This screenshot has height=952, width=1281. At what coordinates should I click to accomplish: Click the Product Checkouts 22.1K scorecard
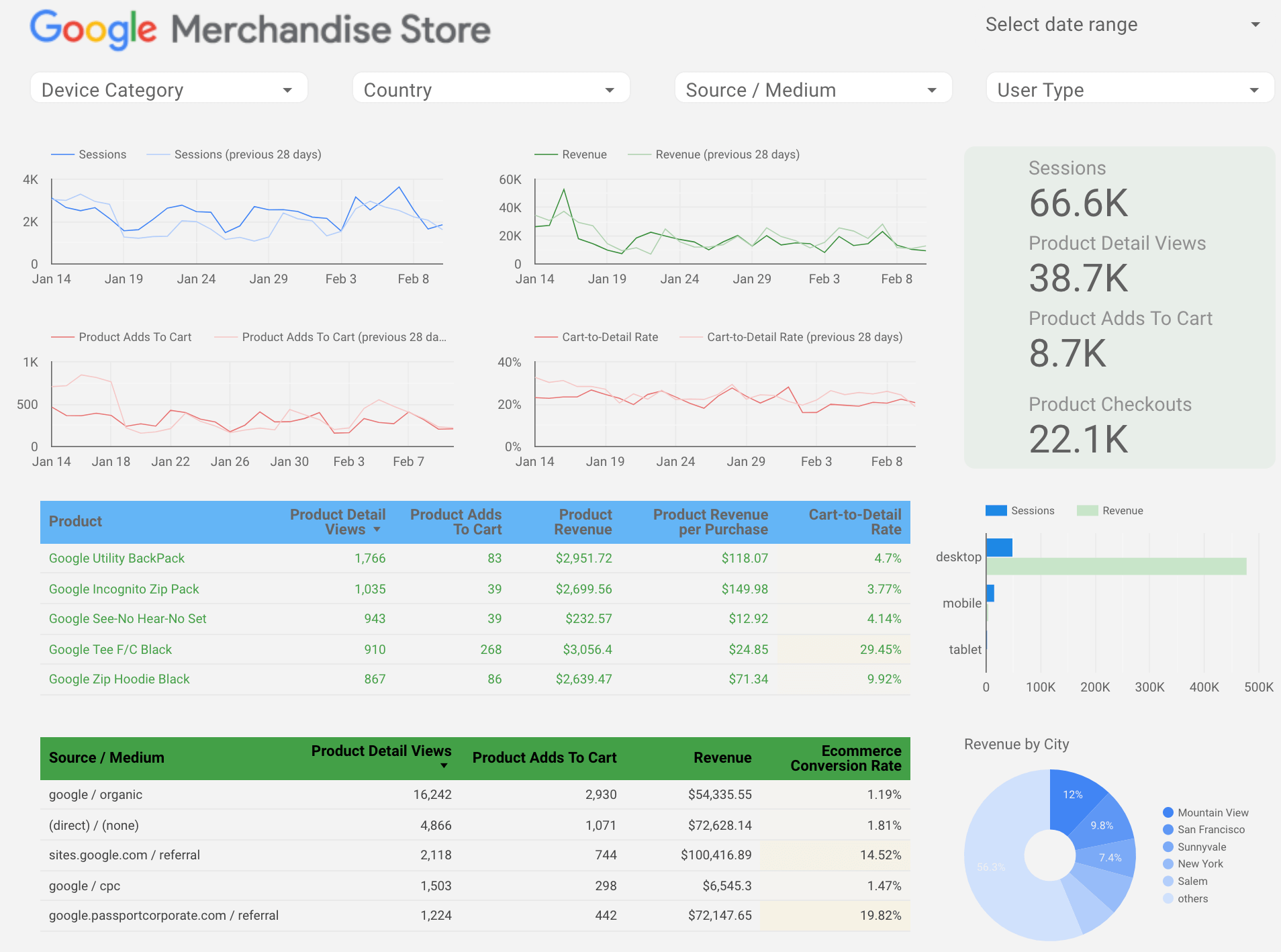(1110, 426)
